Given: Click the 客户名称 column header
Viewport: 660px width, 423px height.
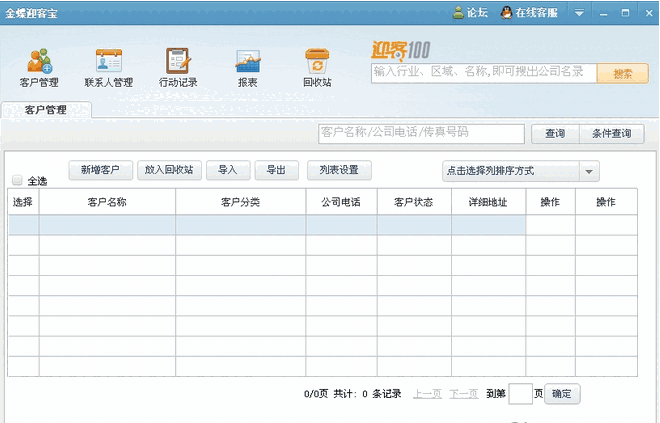Looking at the screenshot, I should [x=107, y=202].
